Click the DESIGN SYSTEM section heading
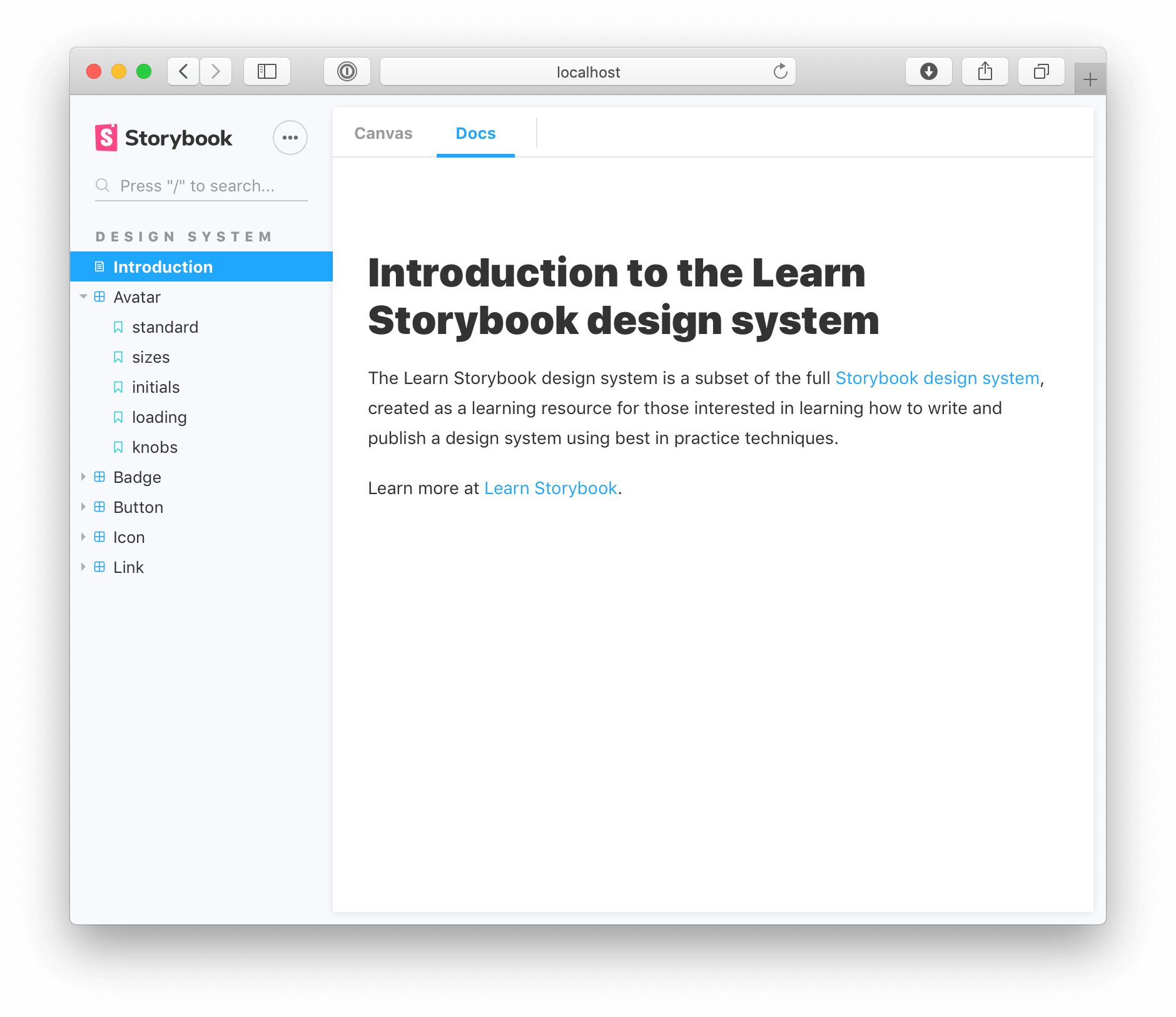This screenshot has height=1017, width=1176. pos(184,236)
